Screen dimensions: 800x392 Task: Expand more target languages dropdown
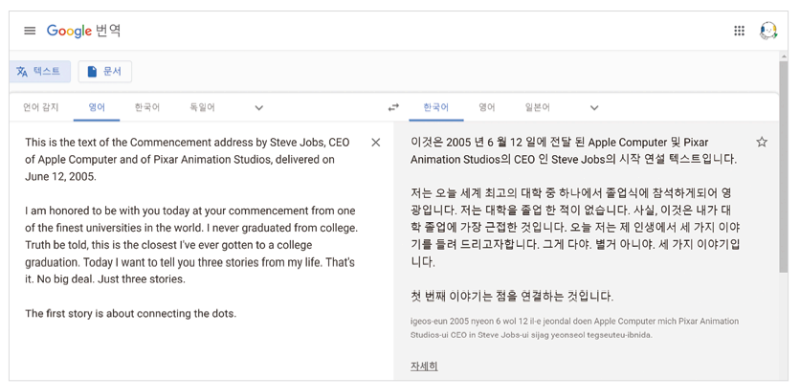coord(594,108)
